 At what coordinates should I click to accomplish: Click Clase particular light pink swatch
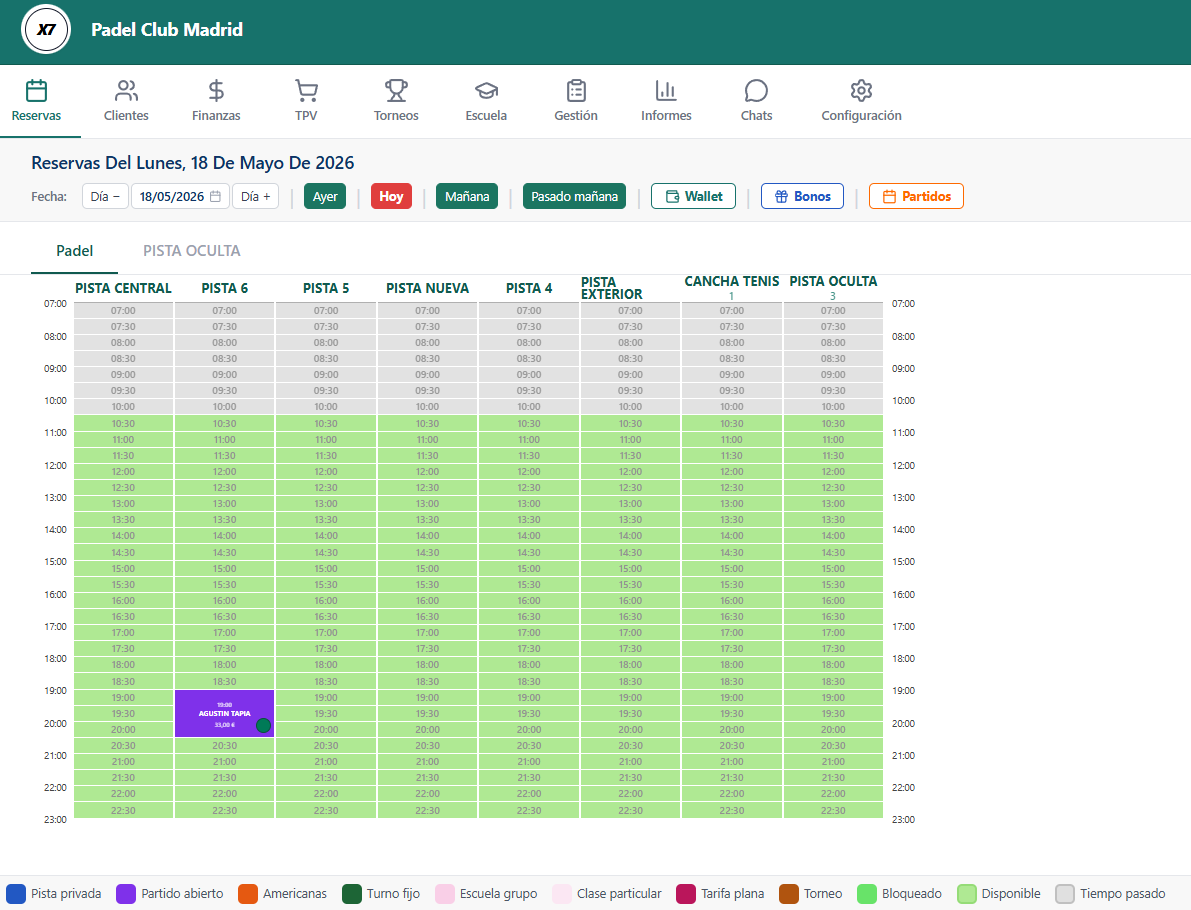[562, 893]
